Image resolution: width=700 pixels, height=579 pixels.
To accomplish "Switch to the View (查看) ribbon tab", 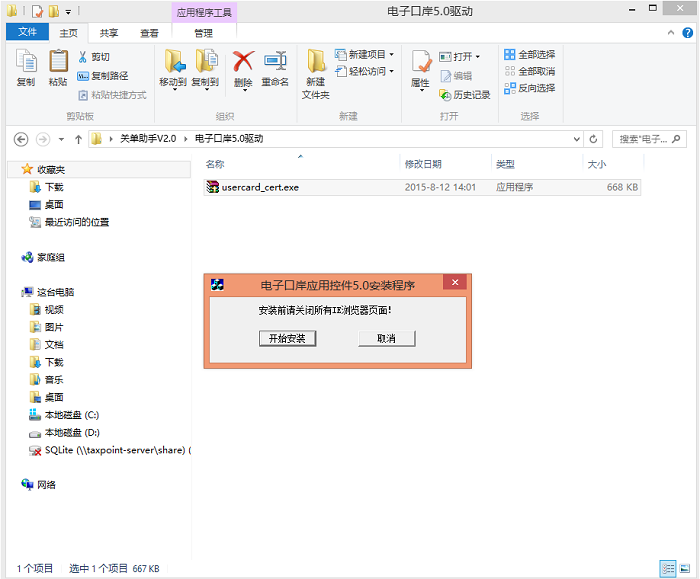I will pyautogui.click(x=149, y=33).
